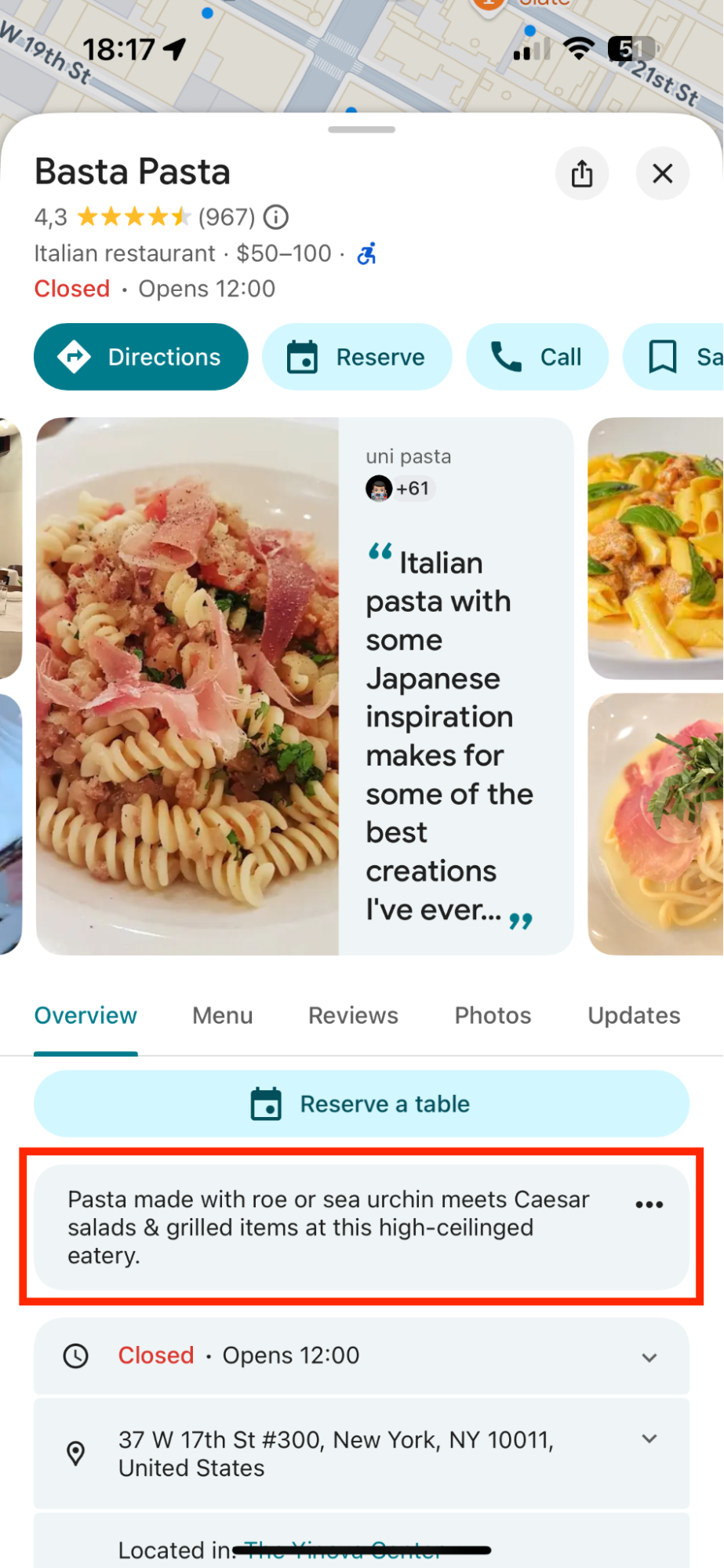
Task: Tap Reserve a table button
Action: [x=362, y=1104]
